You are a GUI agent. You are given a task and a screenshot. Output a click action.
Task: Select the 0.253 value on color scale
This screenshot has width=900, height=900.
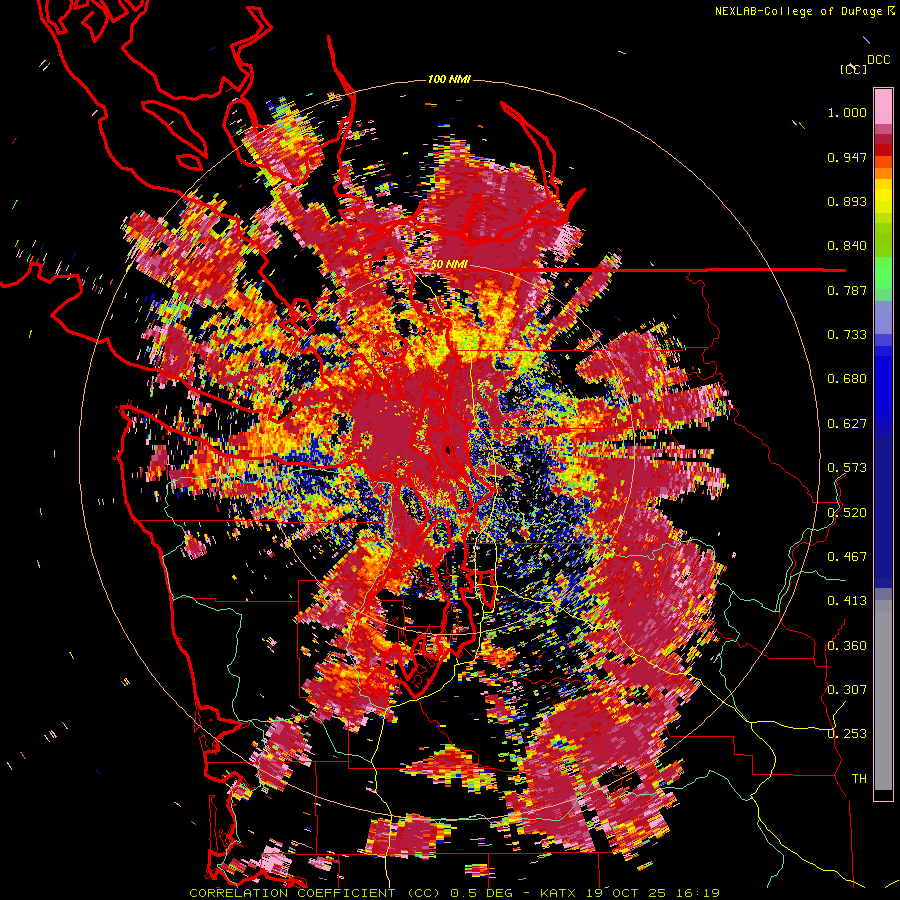pos(847,734)
